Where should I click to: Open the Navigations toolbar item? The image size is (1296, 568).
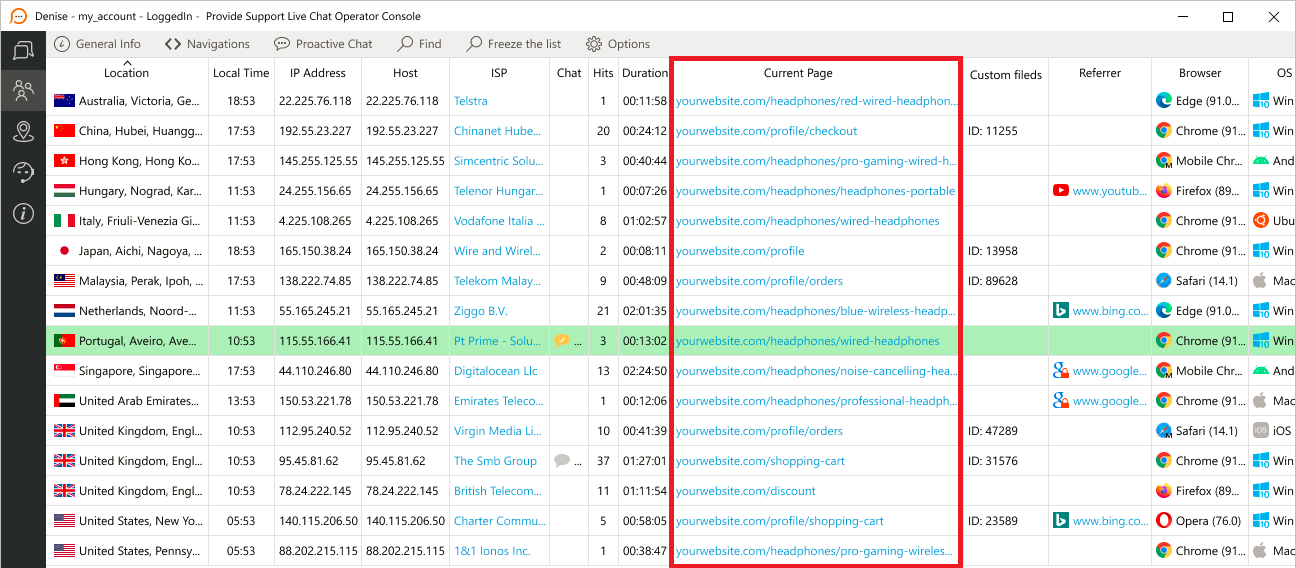(207, 44)
